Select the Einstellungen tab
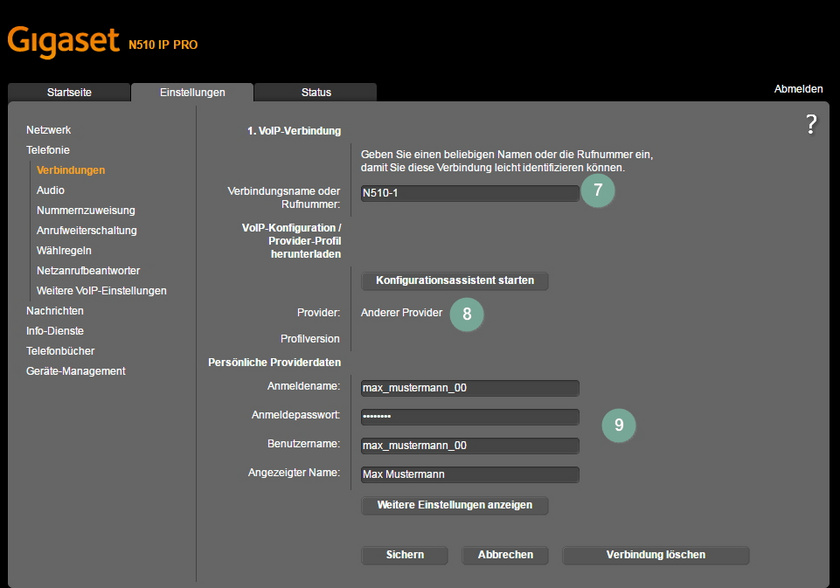This screenshot has width=840, height=588. tap(192, 92)
